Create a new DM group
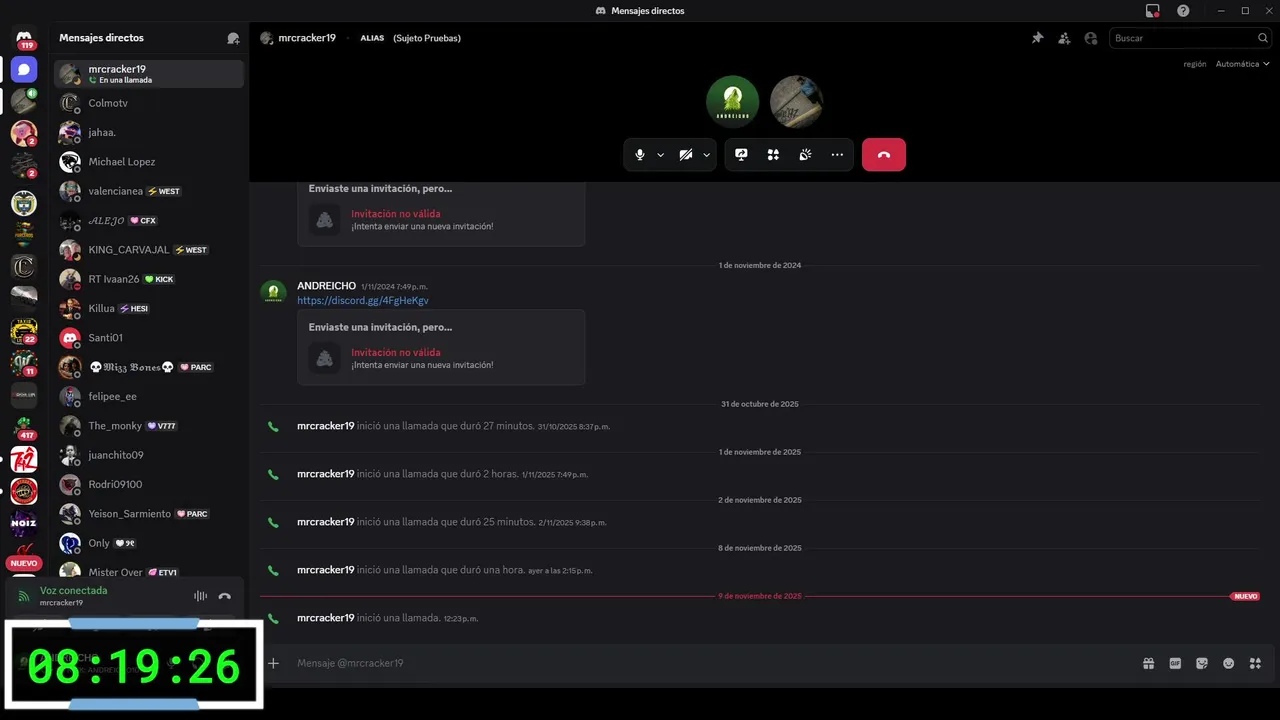 coord(233,38)
